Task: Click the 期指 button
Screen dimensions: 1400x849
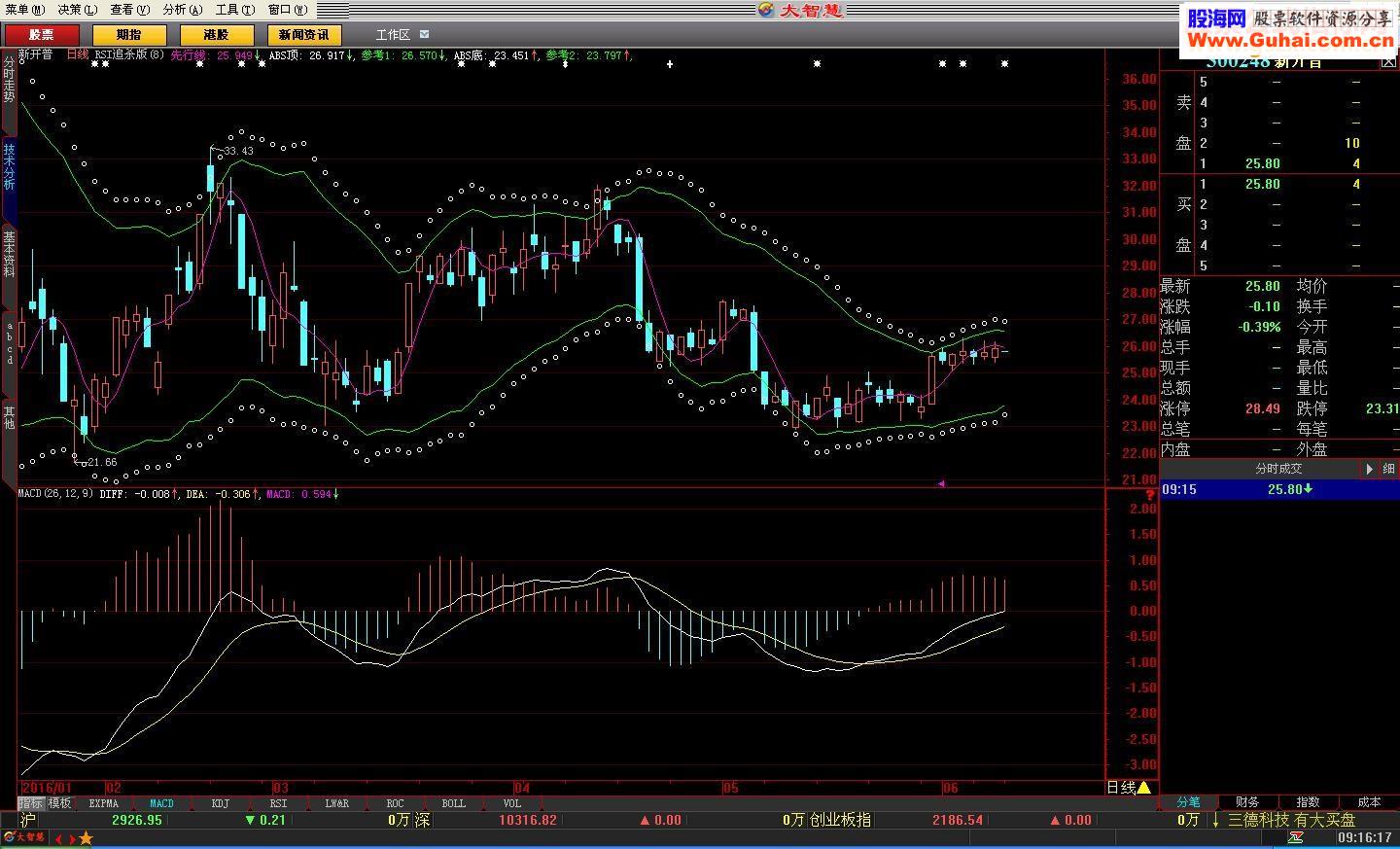Action: point(129,34)
